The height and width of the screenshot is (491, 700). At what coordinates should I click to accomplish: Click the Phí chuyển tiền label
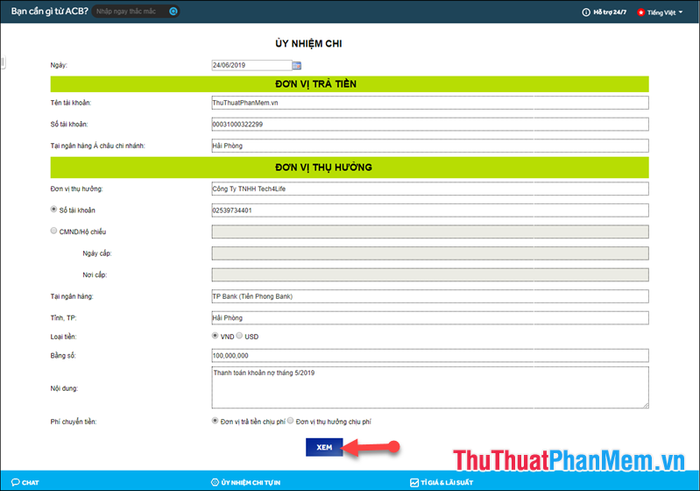click(73, 422)
